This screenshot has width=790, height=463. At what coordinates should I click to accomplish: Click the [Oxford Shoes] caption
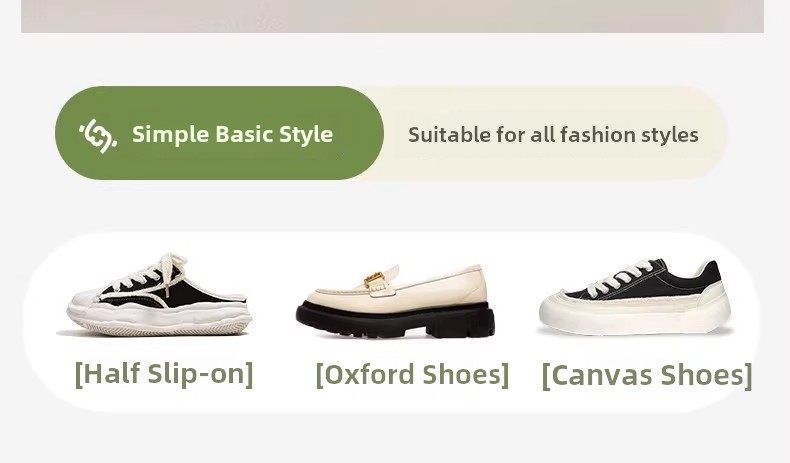[412, 374]
